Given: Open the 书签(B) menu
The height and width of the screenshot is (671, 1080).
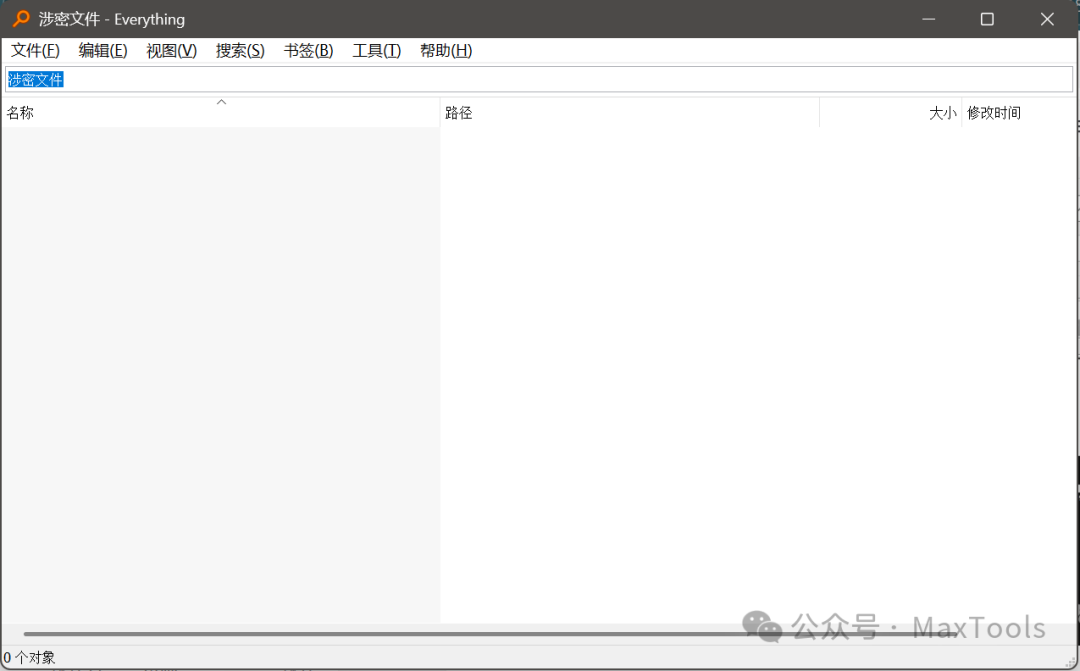Looking at the screenshot, I should pos(308,50).
